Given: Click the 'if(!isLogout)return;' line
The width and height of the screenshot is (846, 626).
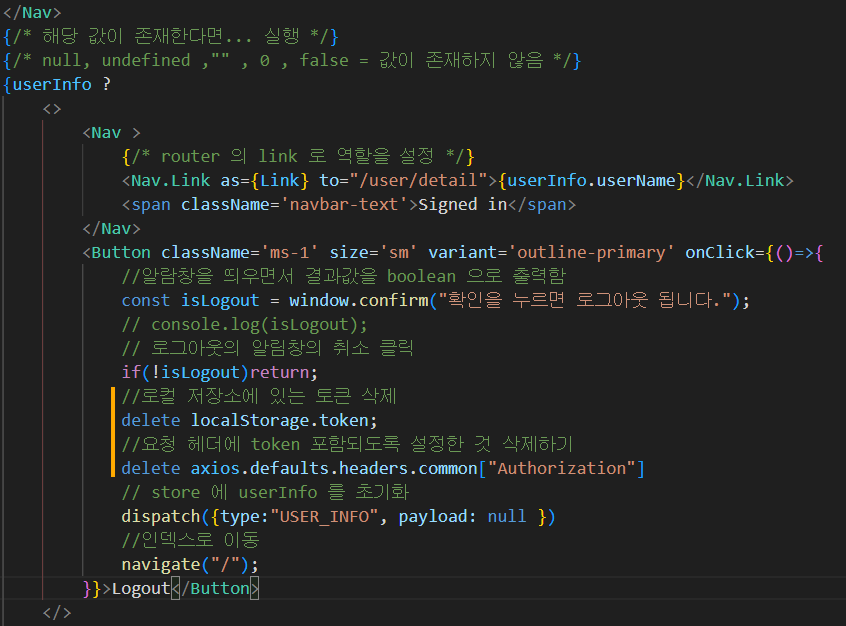Looking at the screenshot, I should coord(220,372).
